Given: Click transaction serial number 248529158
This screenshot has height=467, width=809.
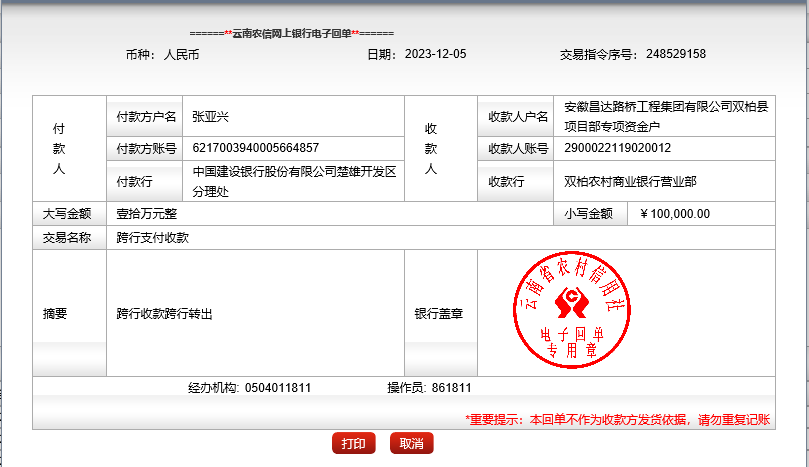Looking at the screenshot, I should click(x=676, y=54).
